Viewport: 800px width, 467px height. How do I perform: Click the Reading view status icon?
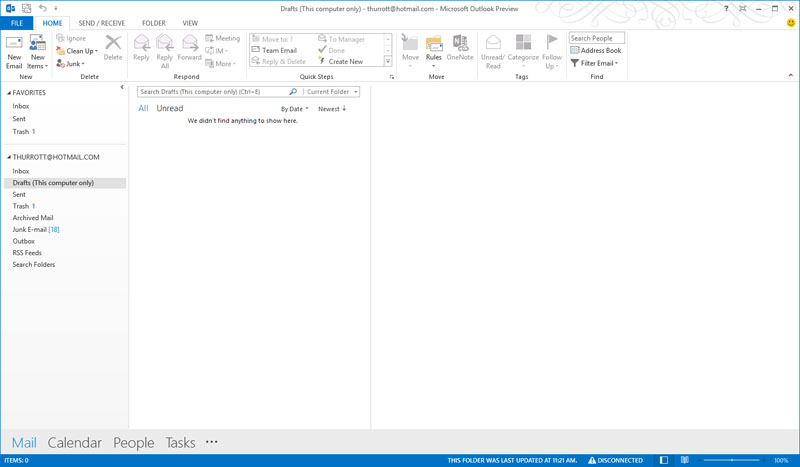click(x=685, y=460)
